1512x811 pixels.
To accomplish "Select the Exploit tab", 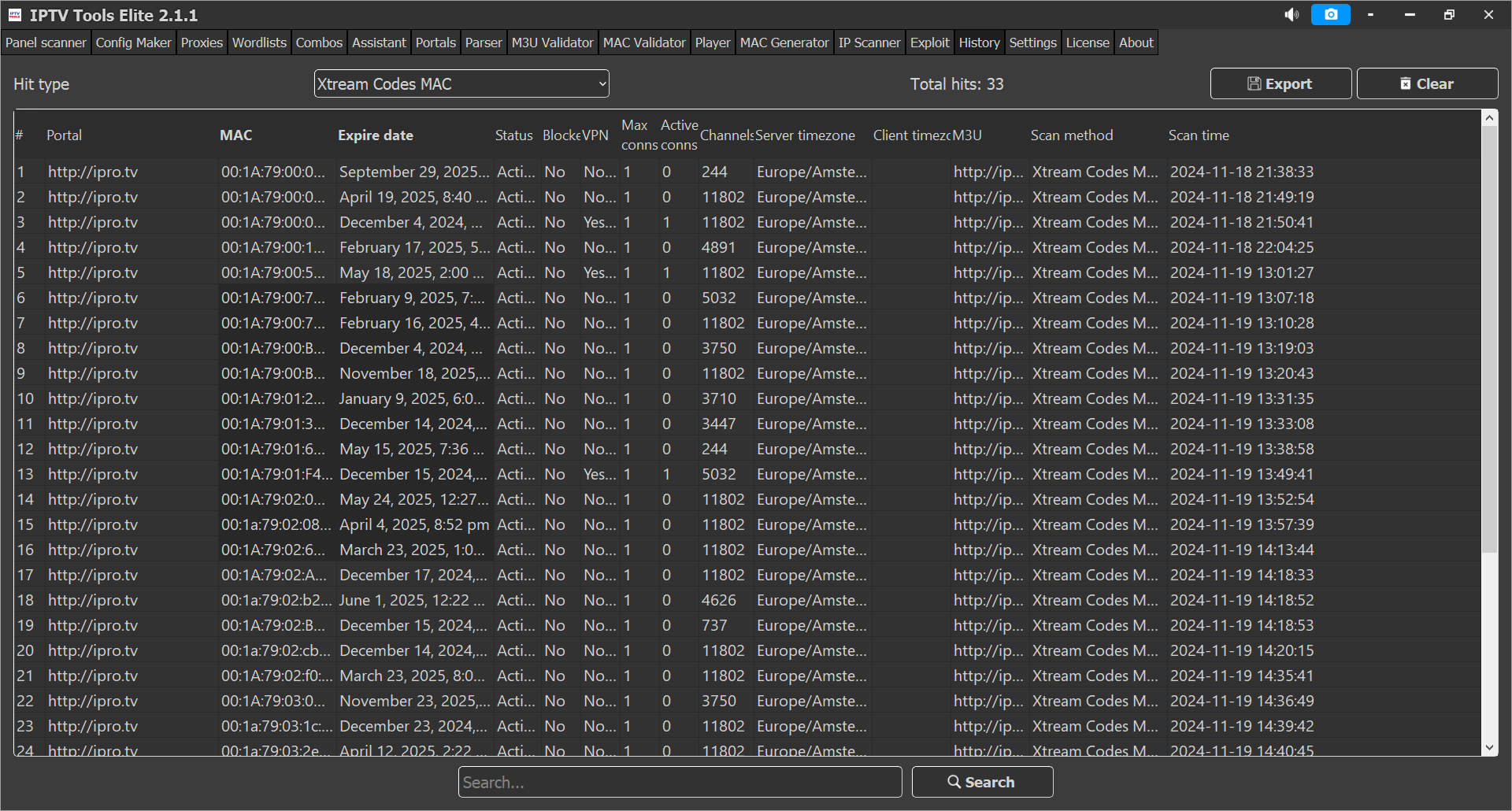I will coord(930,43).
